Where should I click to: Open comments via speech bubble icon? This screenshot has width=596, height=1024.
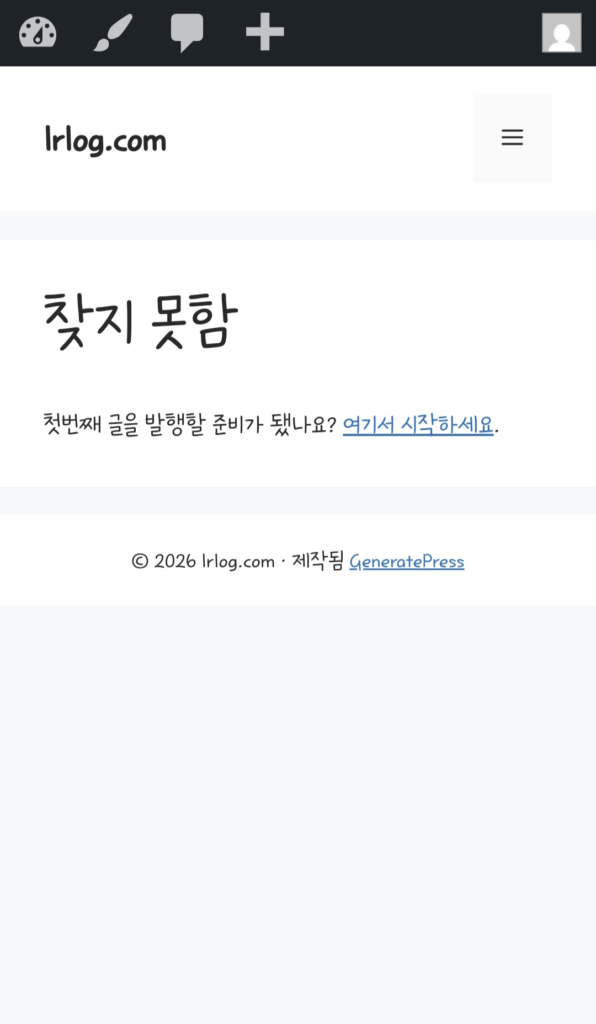click(187, 33)
